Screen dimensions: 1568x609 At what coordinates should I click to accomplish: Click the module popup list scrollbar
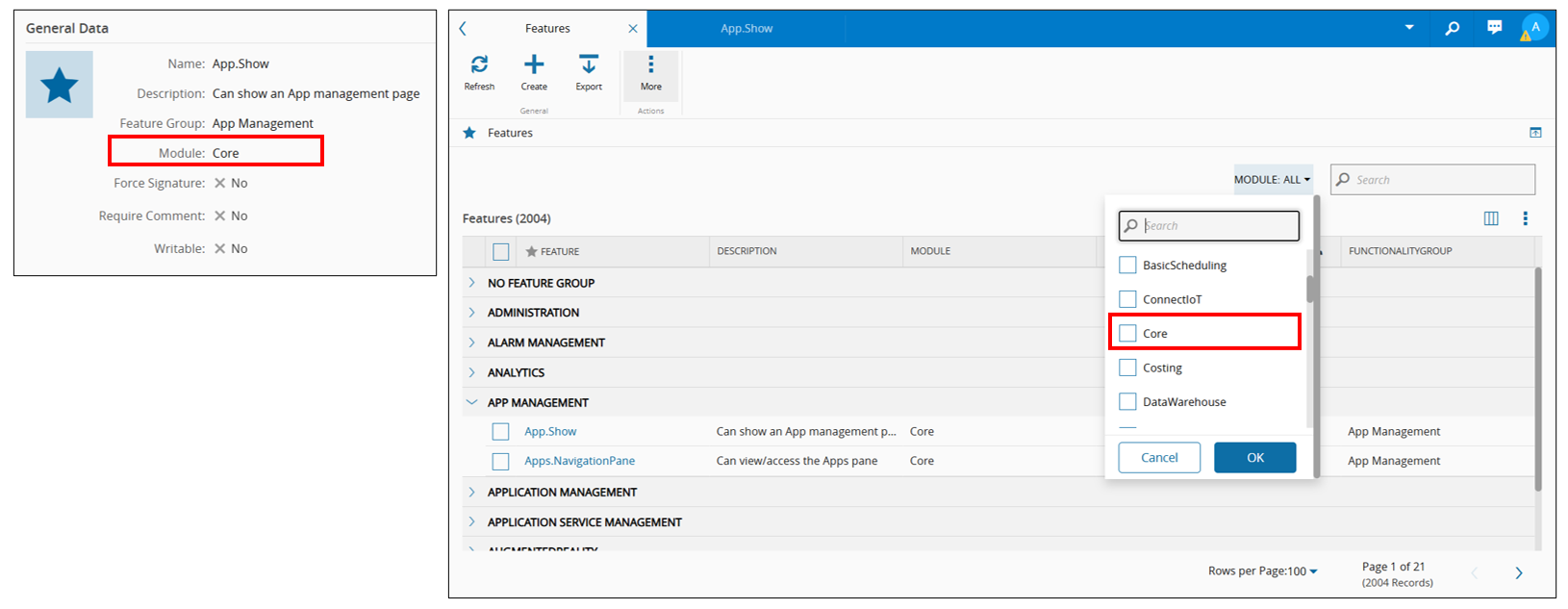(x=1309, y=289)
